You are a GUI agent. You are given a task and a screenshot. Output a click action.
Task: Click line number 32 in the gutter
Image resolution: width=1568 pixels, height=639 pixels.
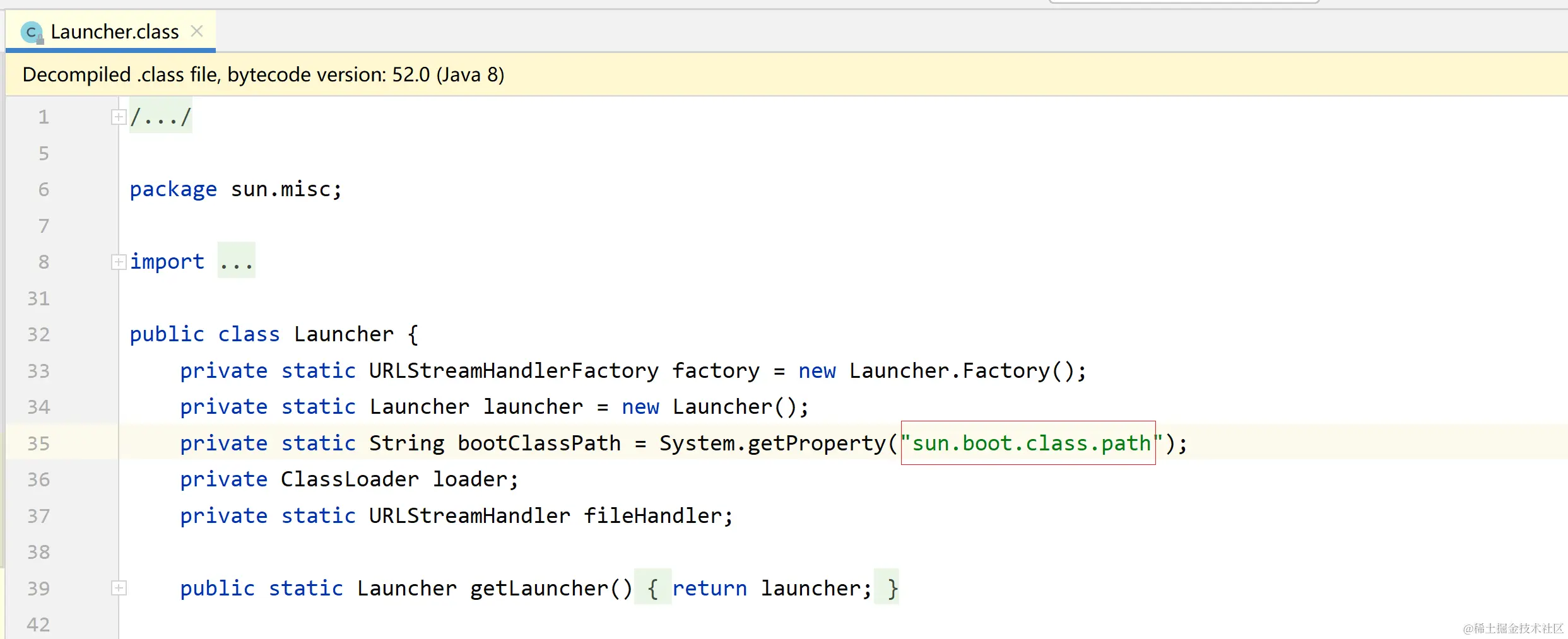38,334
